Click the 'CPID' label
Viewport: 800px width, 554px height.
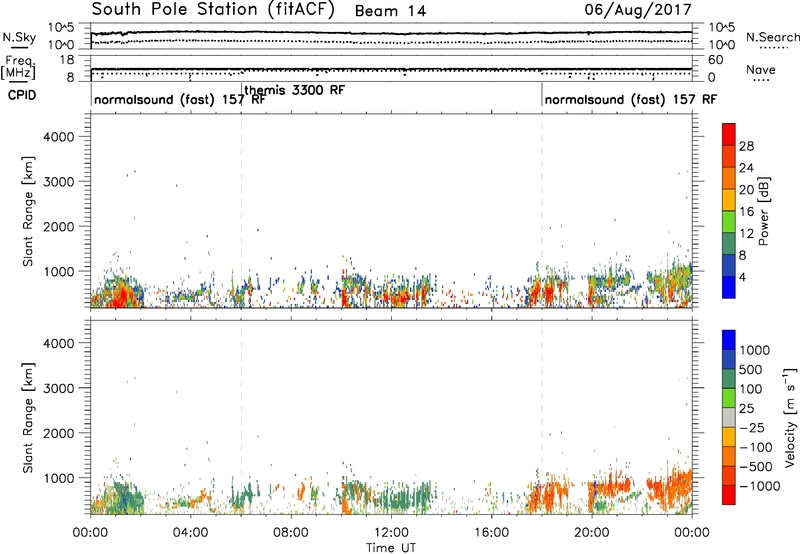pos(22,95)
